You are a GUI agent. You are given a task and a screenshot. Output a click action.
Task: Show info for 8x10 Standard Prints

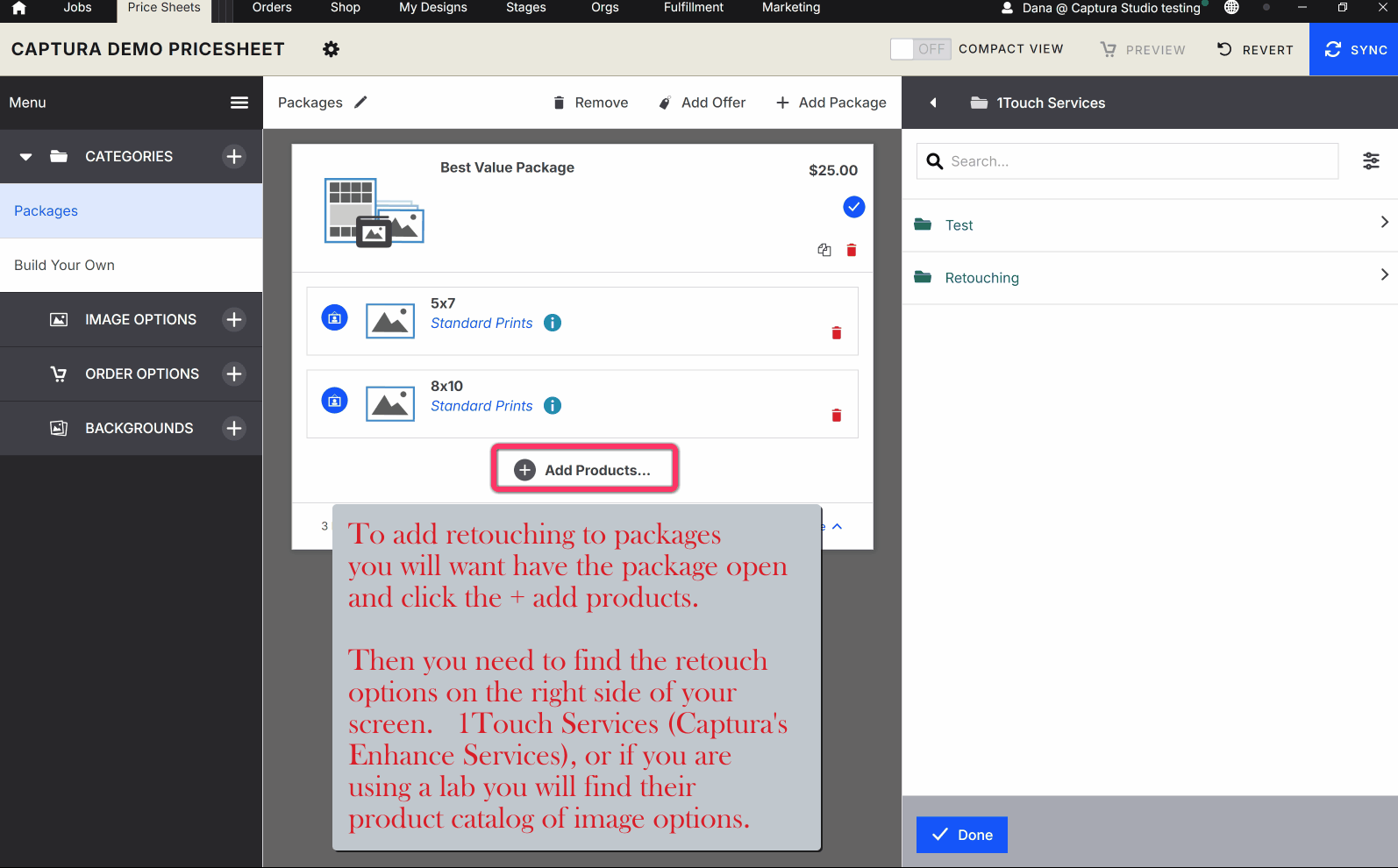pyautogui.click(x=553, y=405)
